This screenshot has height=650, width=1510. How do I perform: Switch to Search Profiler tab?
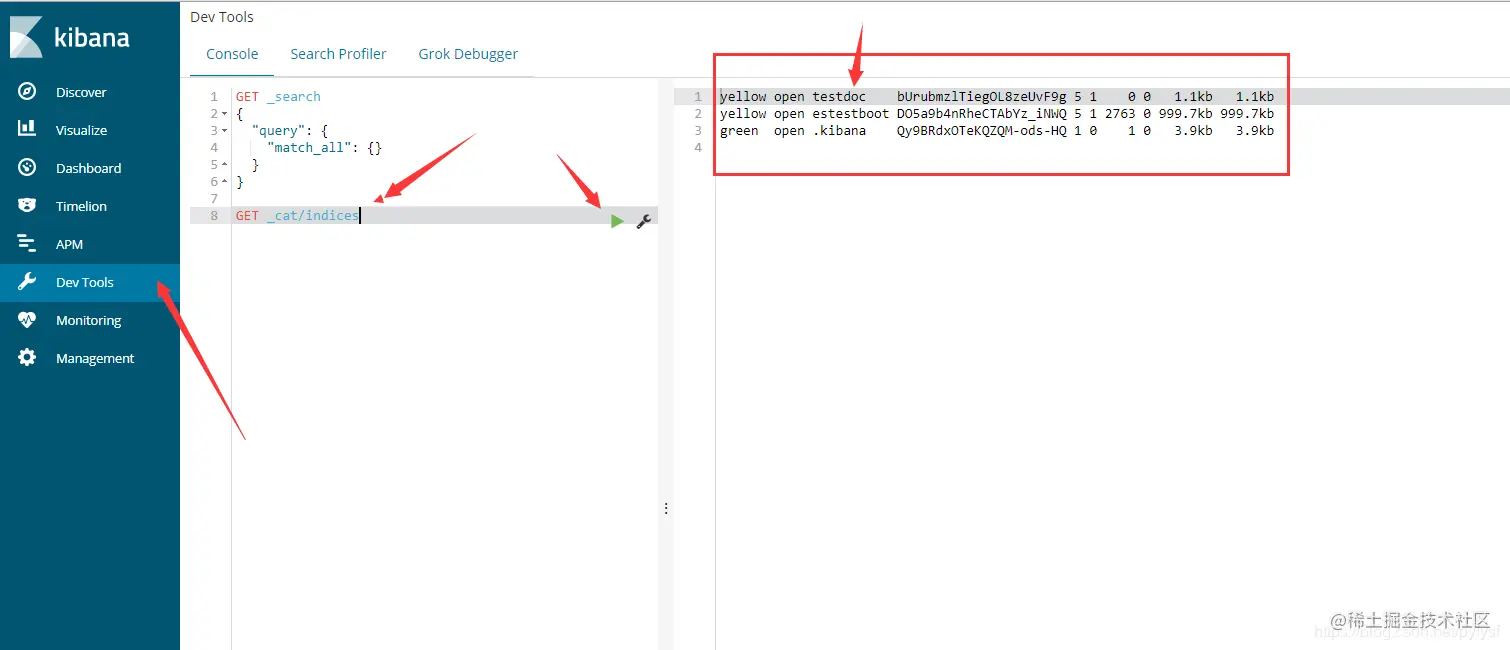[338, 54]
